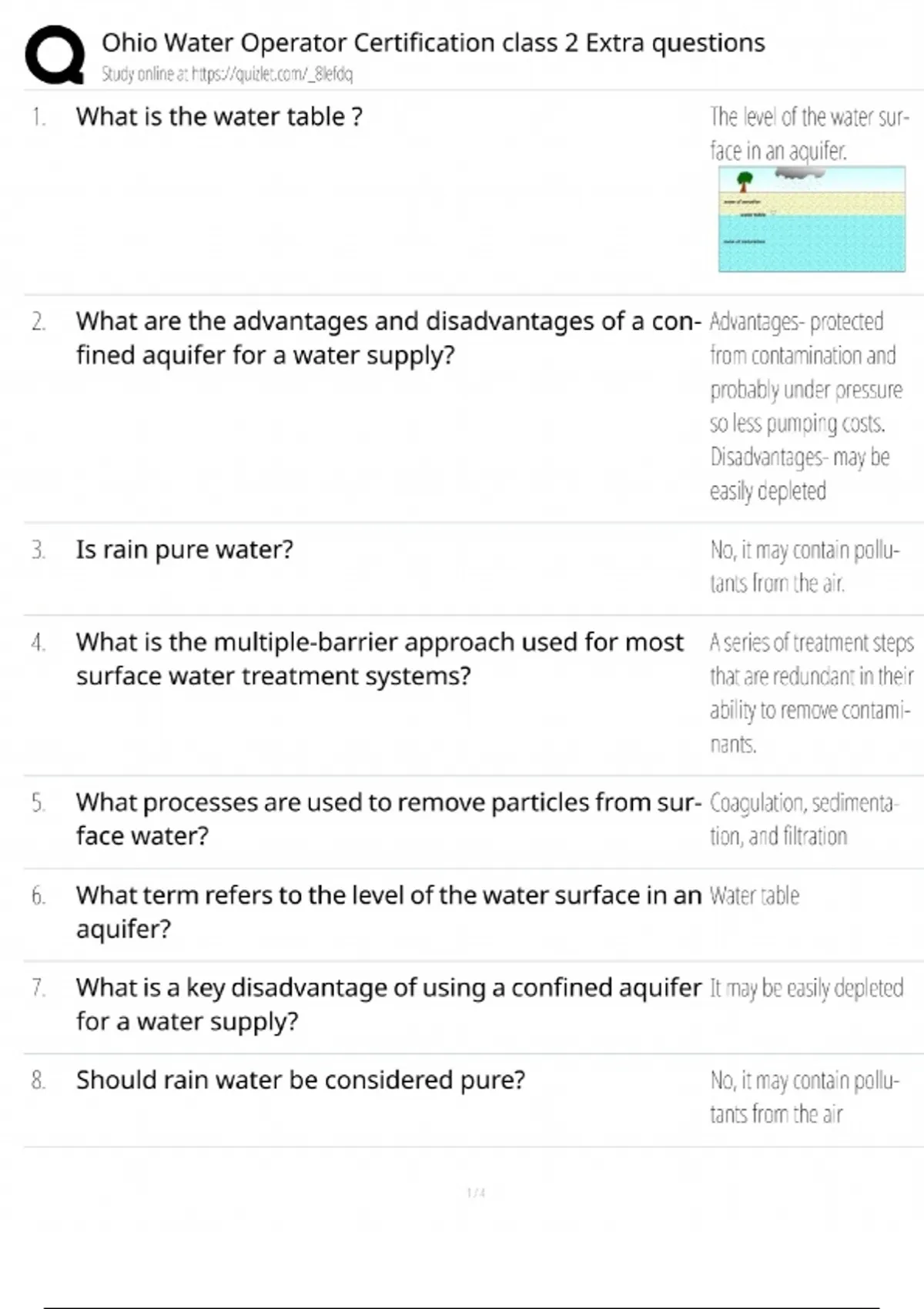Click the document title Ohio Water Operator Certification
Viewport: 924px width, 1309px height.
434,43
